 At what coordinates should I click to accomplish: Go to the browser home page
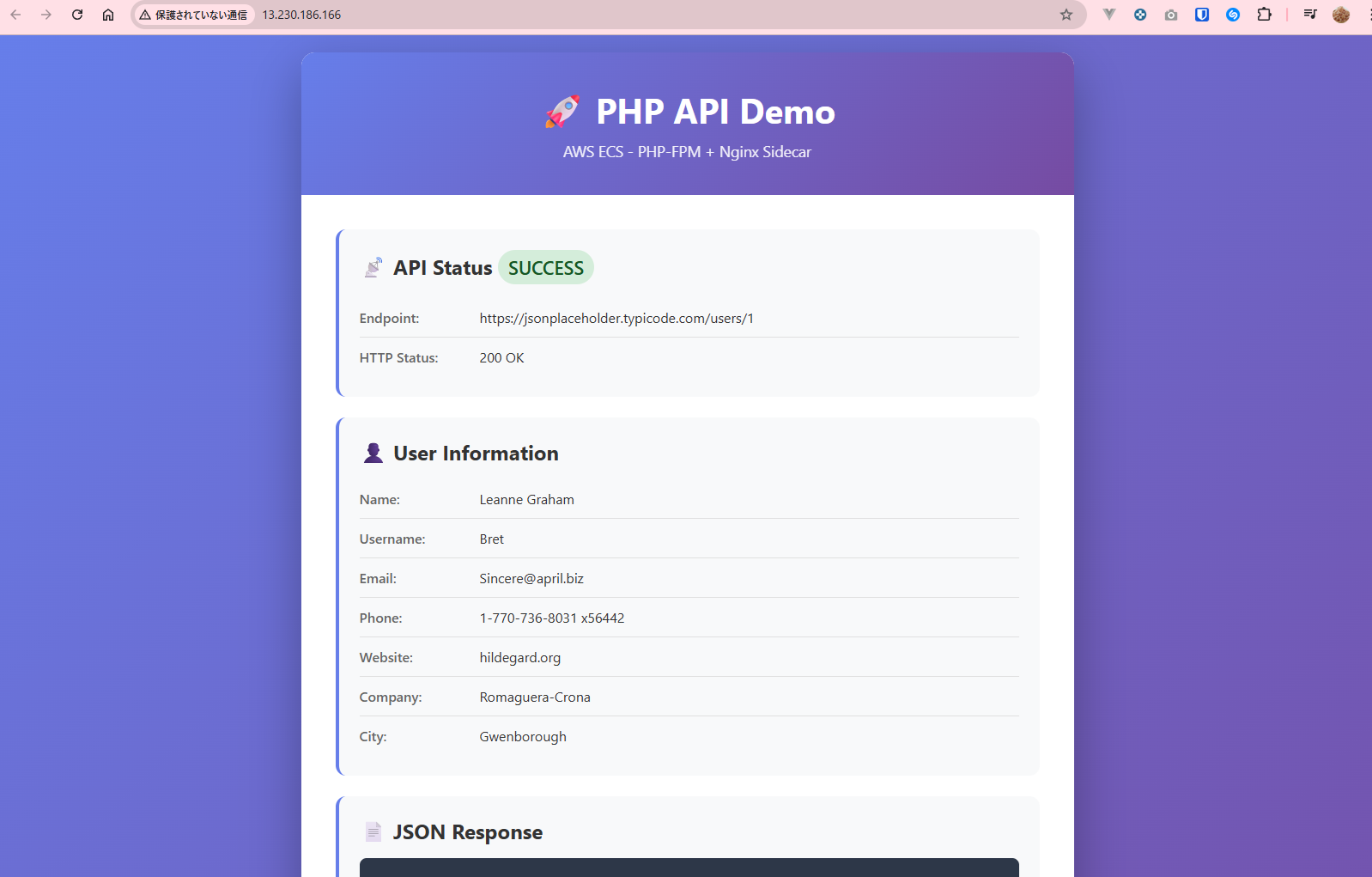(x=108, y=15)
